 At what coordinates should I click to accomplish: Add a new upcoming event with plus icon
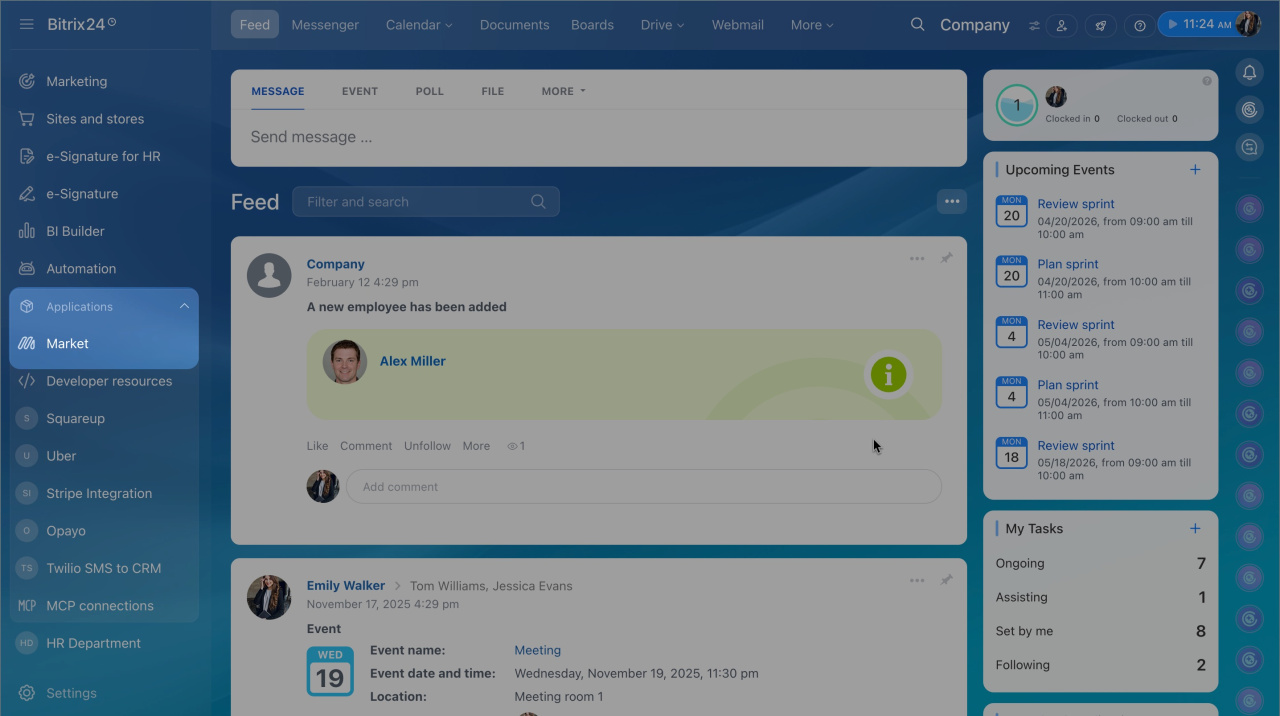(x=1194, y=170)
